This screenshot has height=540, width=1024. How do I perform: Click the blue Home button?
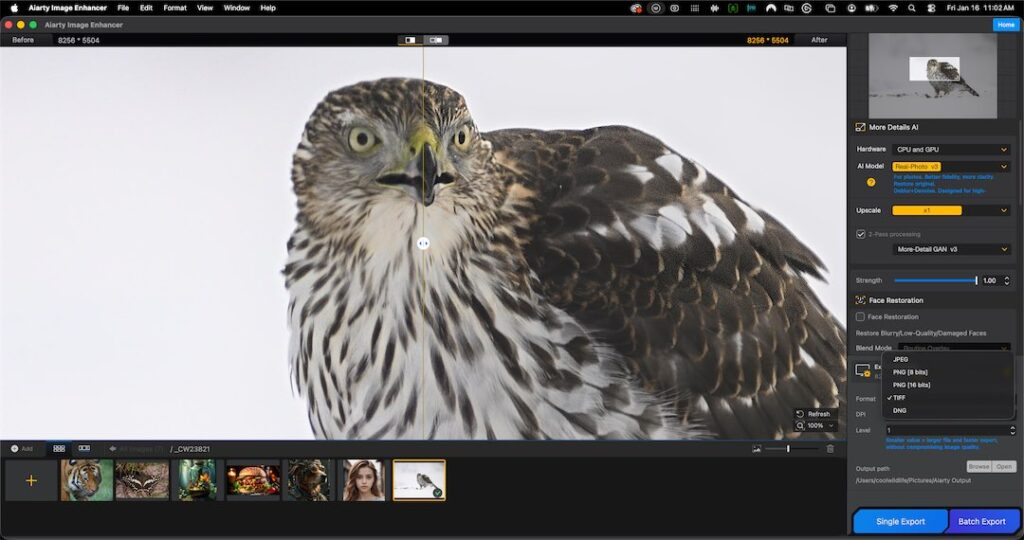coord(1006,25)
